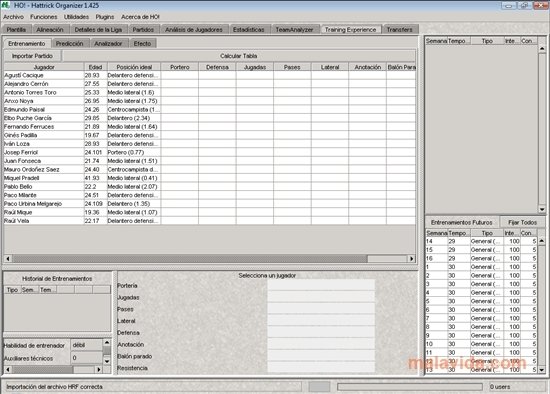Click the Auxiliares técnicos value field

[x=87, y=358]
